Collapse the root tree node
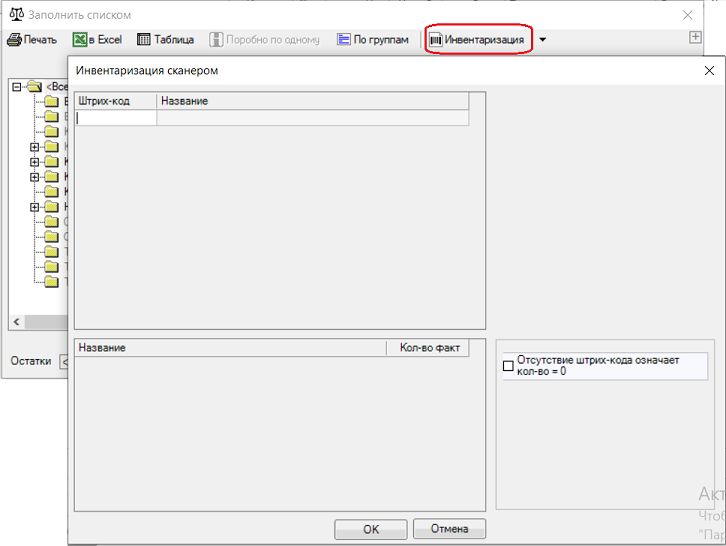Screen dimensions: 726x546 (16, 87)
